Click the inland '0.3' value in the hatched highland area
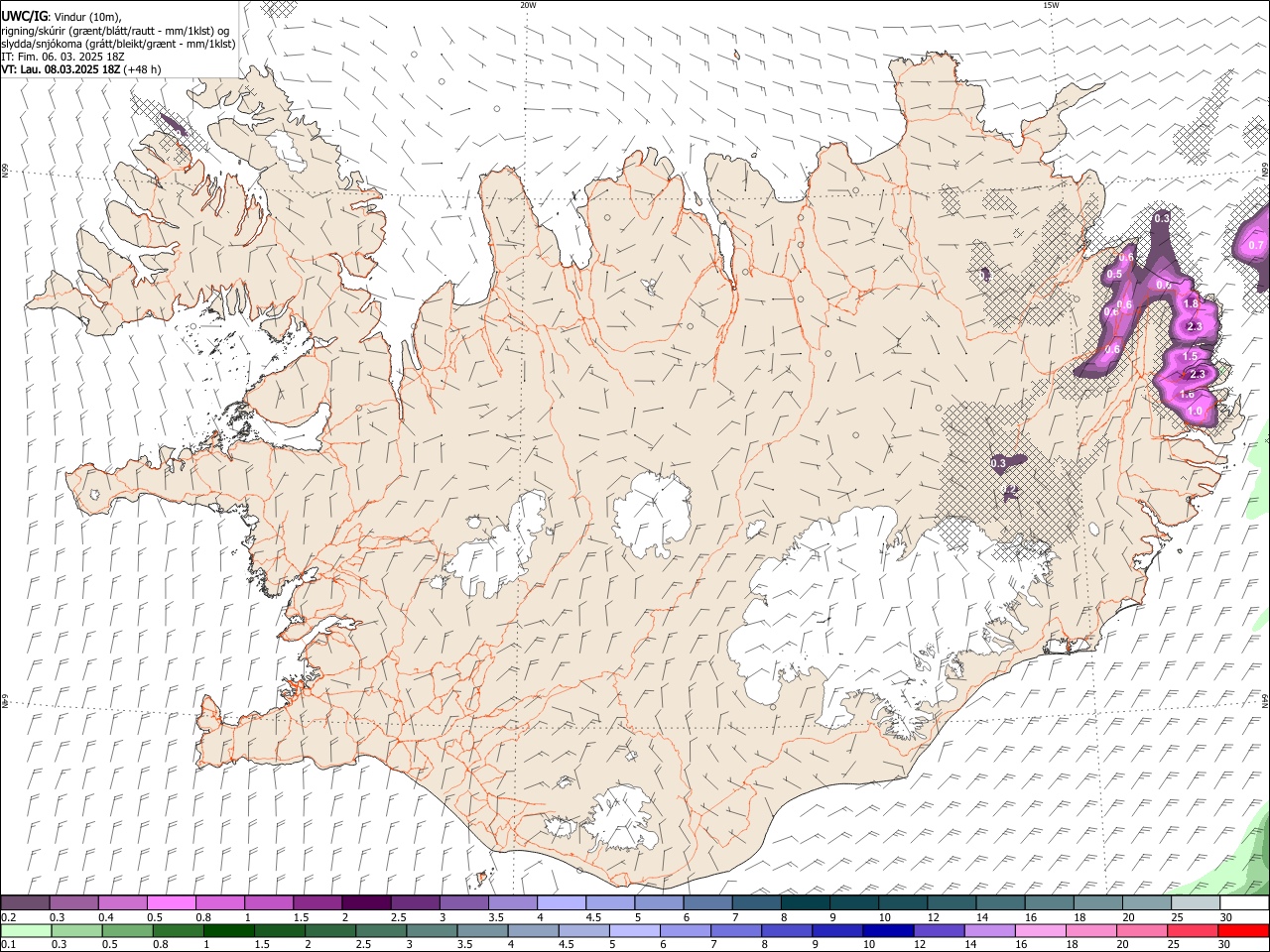 [x=999, y=463]
